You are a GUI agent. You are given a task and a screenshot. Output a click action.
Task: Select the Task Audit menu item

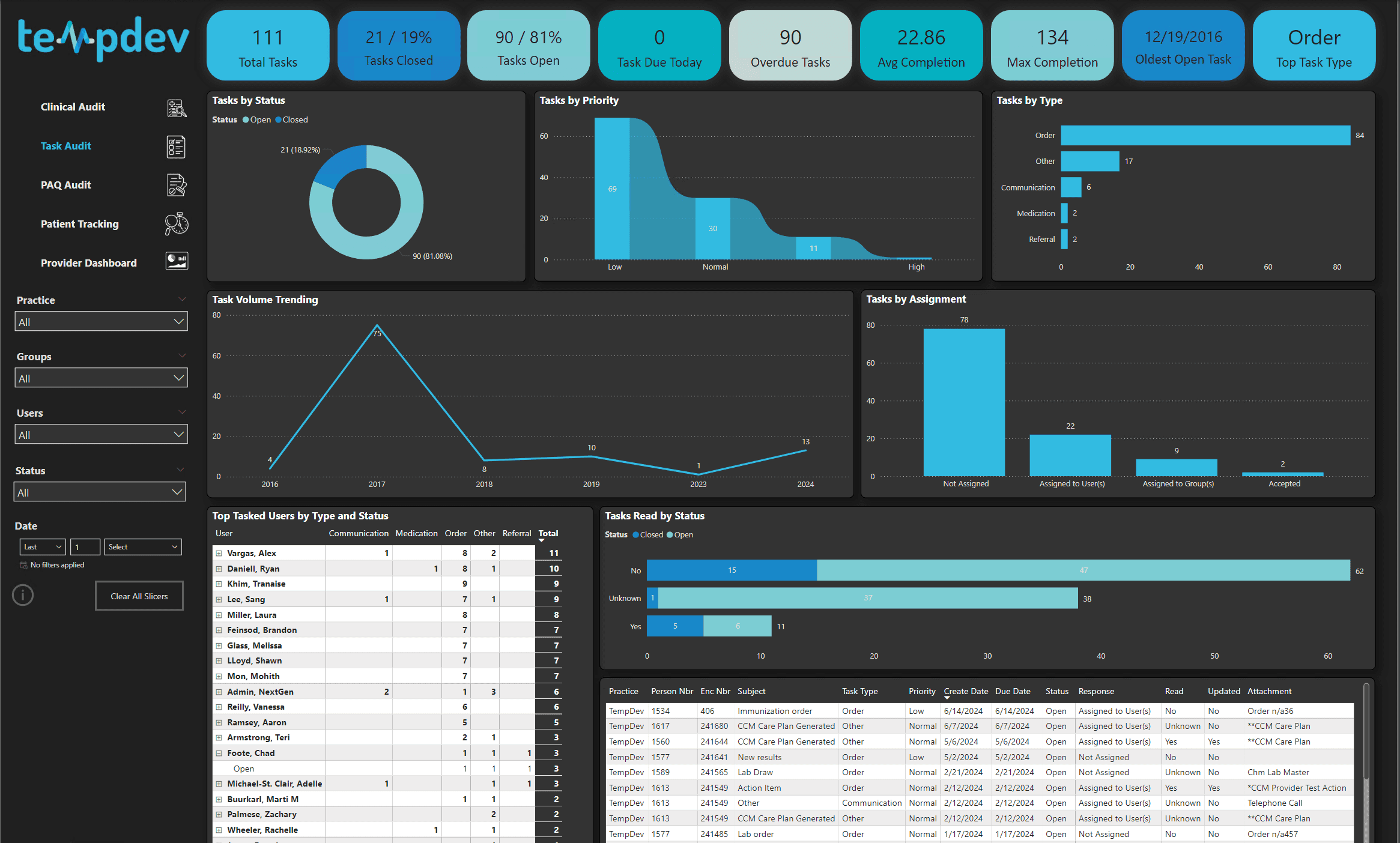point(65,146)
